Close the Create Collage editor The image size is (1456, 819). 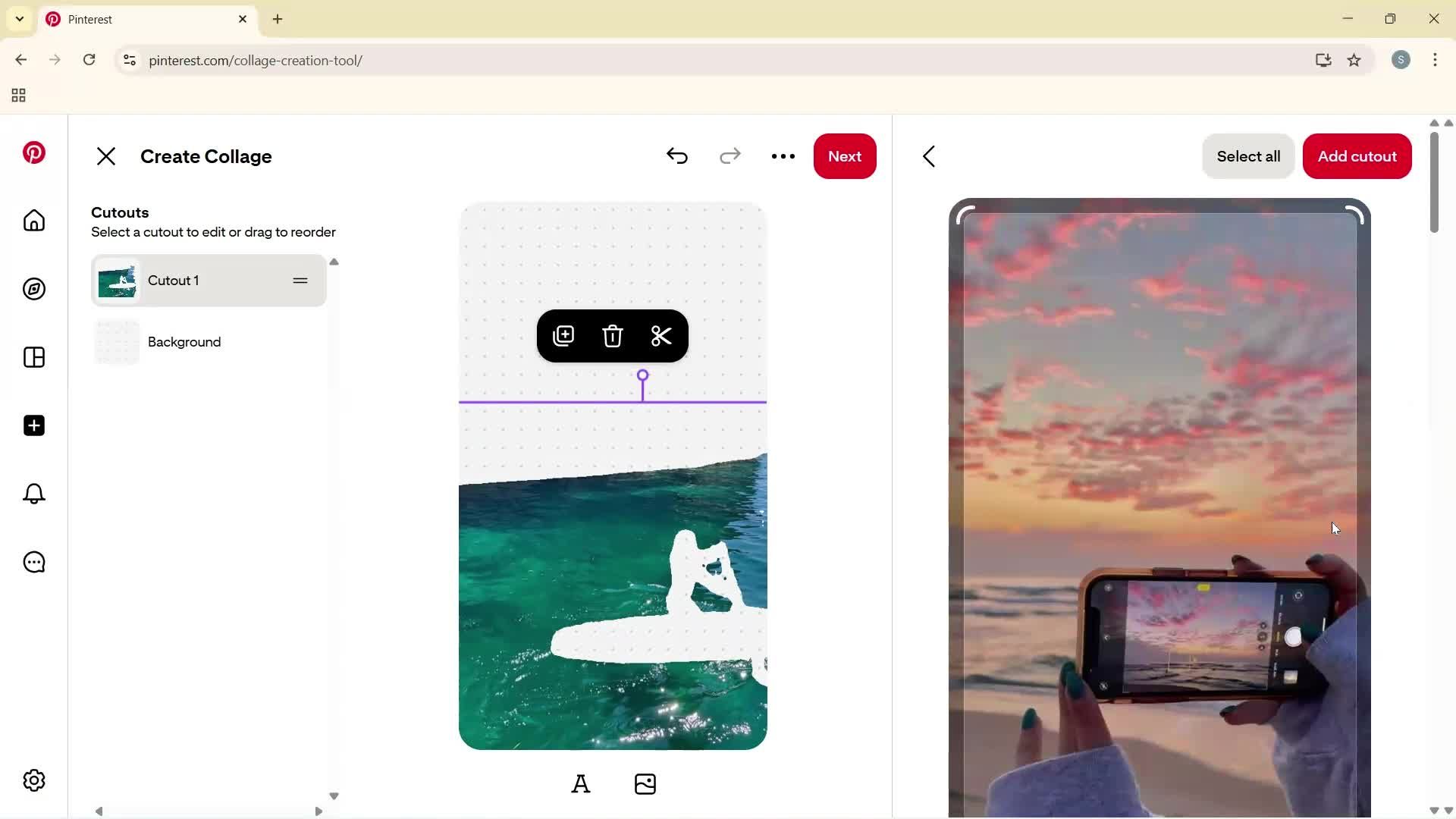pyautogui.click(x=106, y=156)
